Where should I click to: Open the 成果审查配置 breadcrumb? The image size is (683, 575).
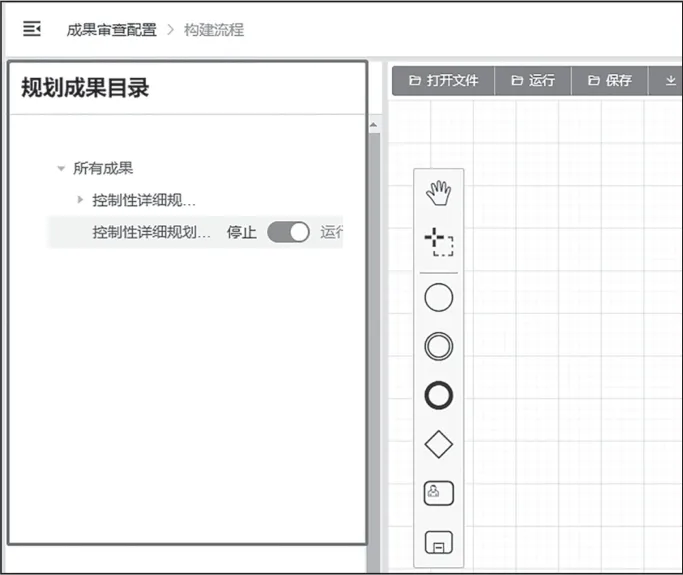pos(112,30)
